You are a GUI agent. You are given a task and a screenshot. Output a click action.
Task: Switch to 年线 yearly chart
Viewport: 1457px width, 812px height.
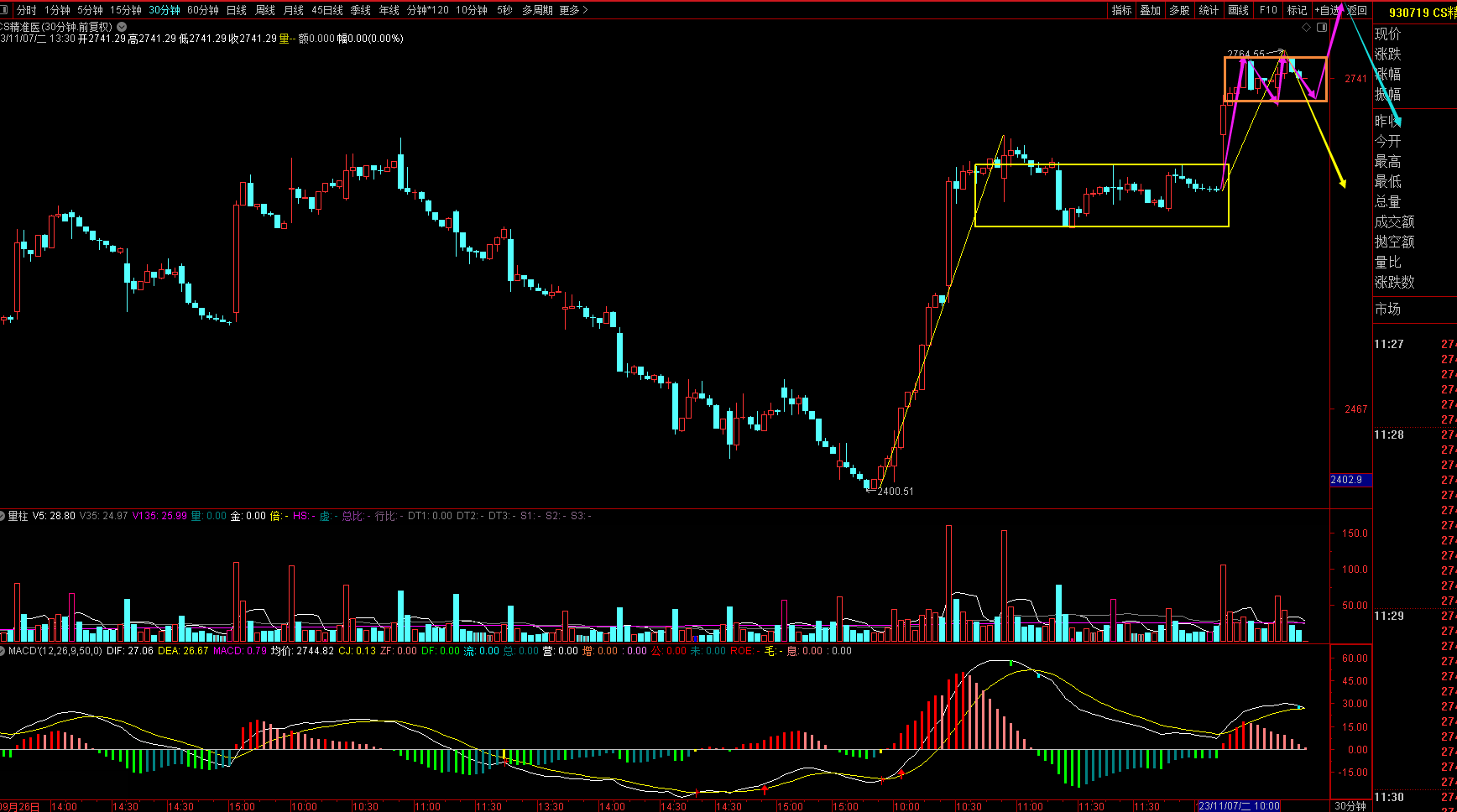pos(389,10)
